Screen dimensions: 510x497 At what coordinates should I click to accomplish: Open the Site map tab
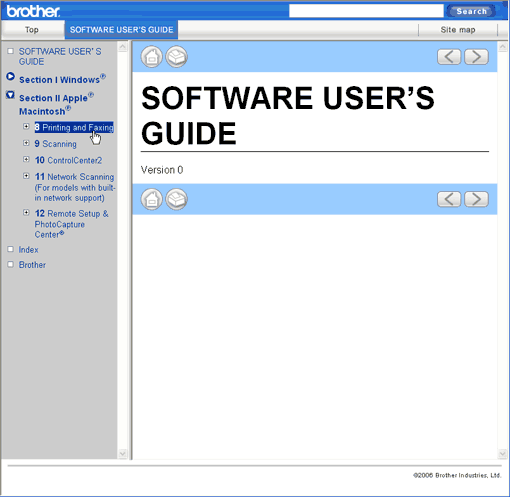coord(458,30)
